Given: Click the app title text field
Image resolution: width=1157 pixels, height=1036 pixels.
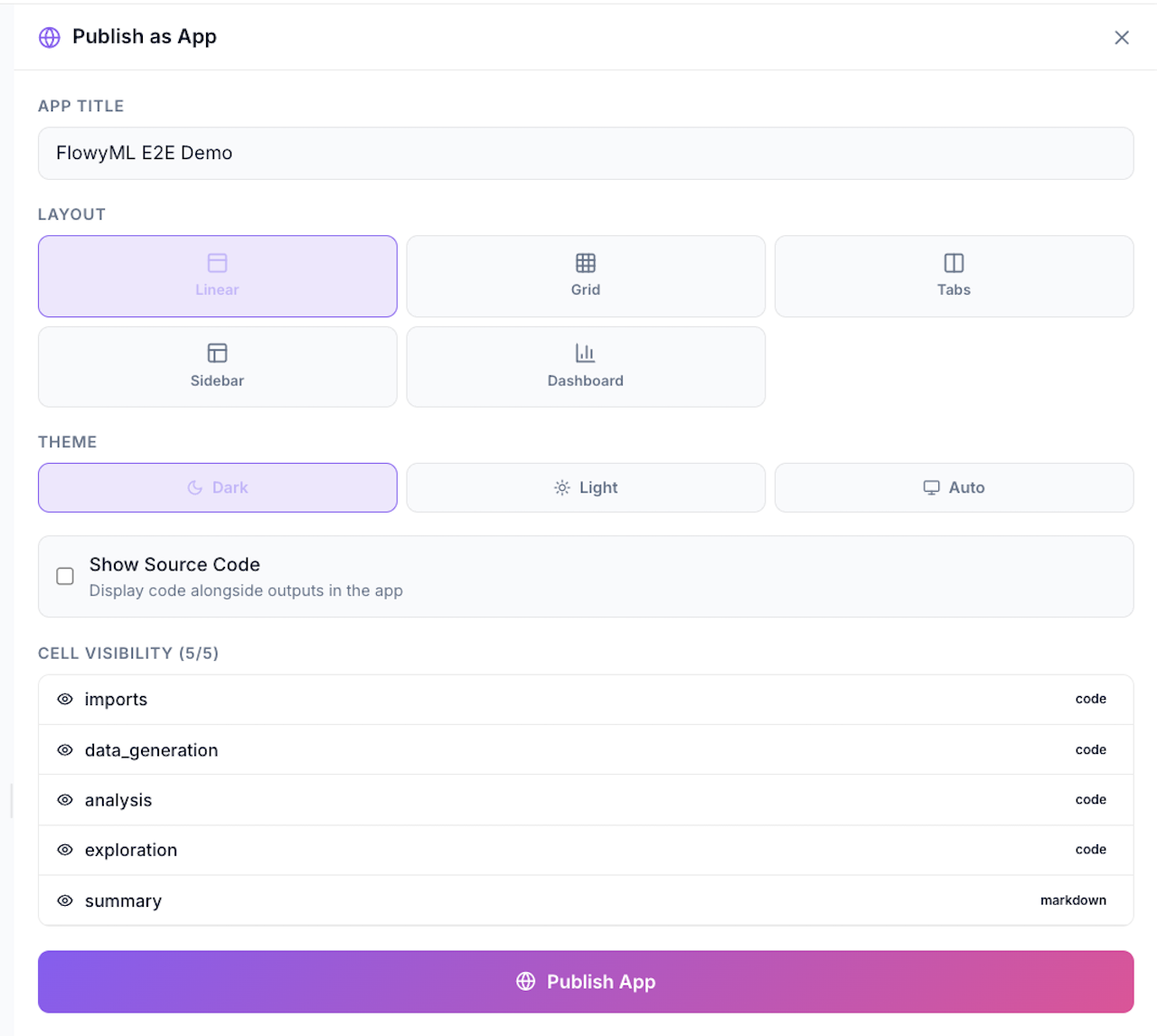Looking at the screenshot, I should [586, 153].
